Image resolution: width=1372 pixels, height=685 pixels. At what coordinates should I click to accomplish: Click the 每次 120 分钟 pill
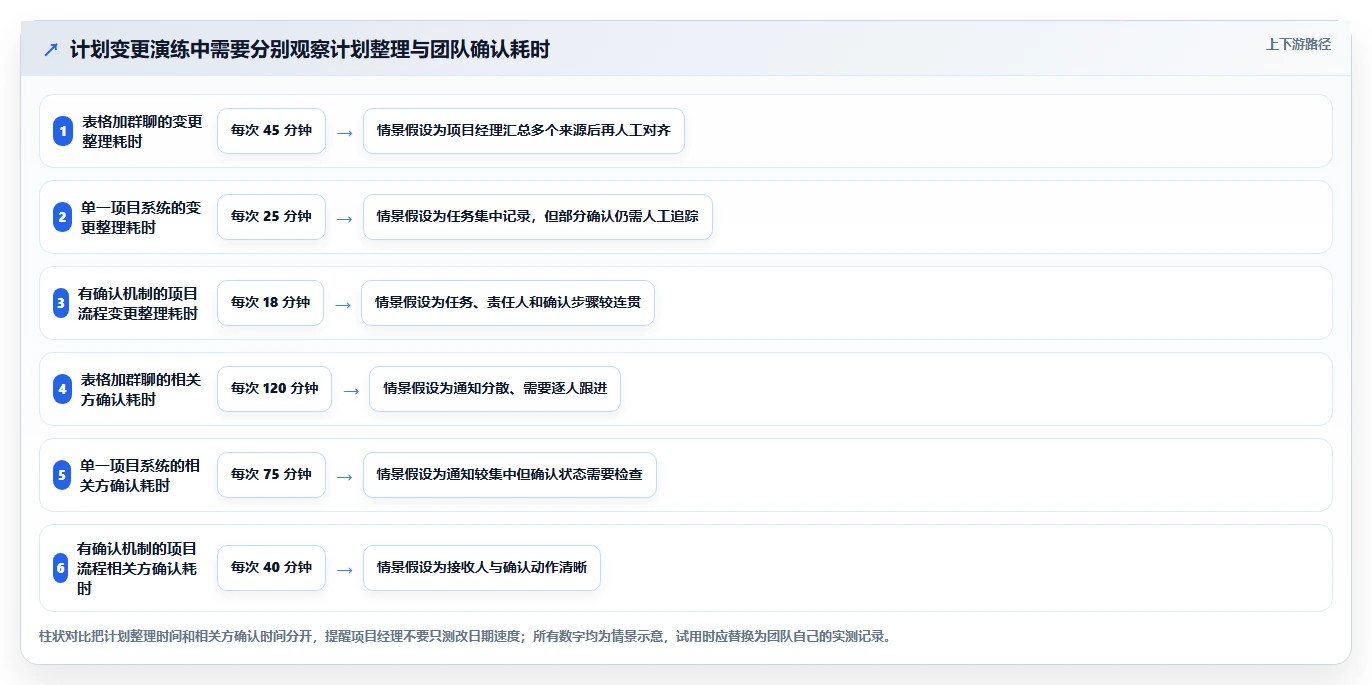pyautogui.click(x=274, y=389)
